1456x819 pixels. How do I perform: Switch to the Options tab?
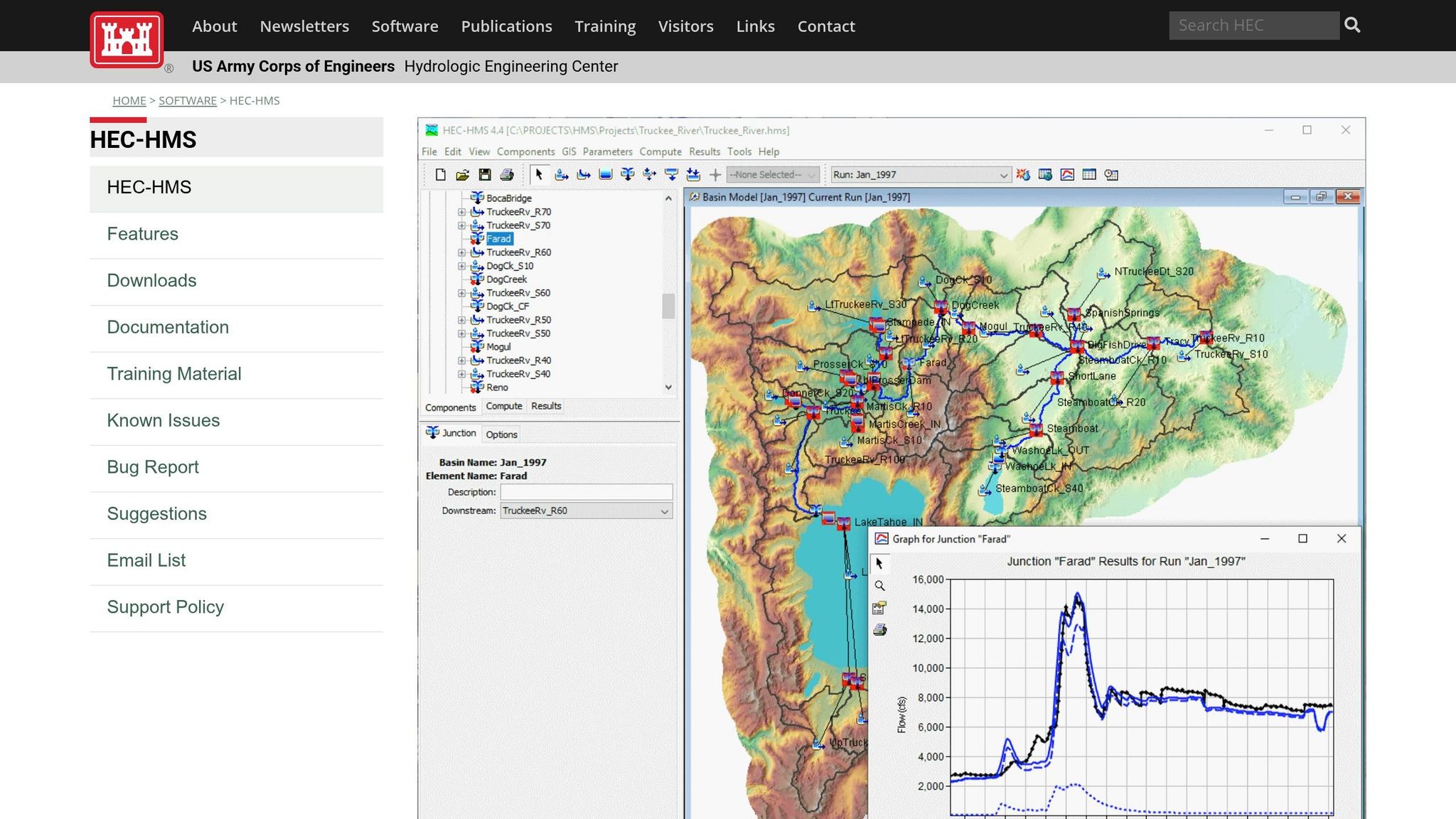[x=502, y=434]
